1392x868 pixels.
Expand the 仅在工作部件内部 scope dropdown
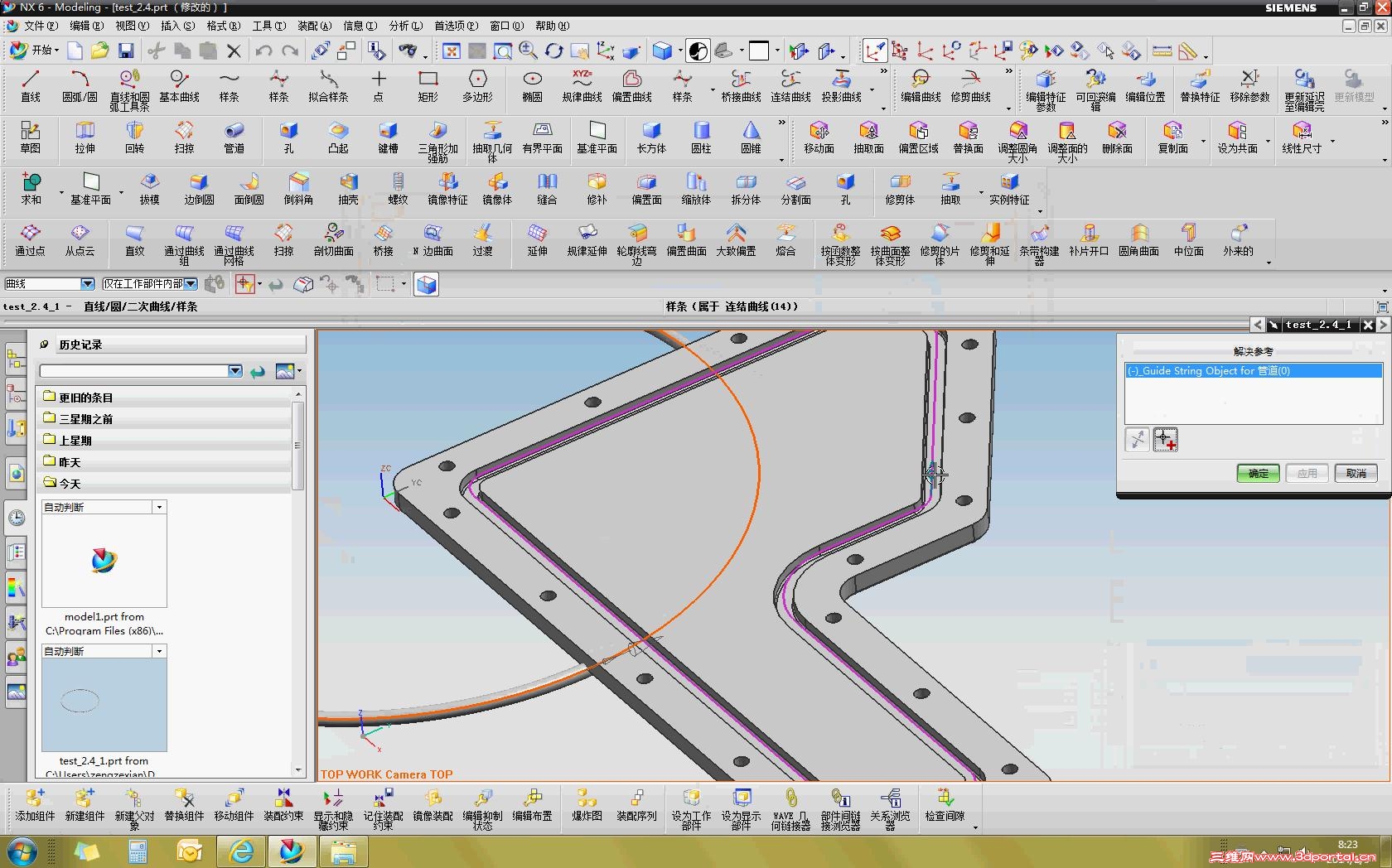[x=191, y=284]
